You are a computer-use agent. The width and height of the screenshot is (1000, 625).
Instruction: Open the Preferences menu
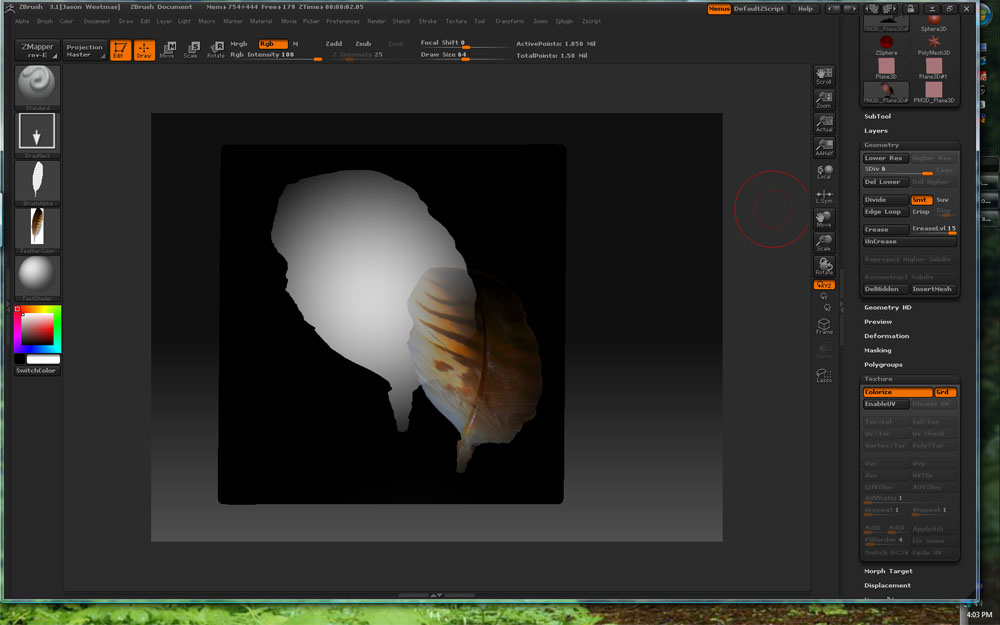[x=343, y=21]
